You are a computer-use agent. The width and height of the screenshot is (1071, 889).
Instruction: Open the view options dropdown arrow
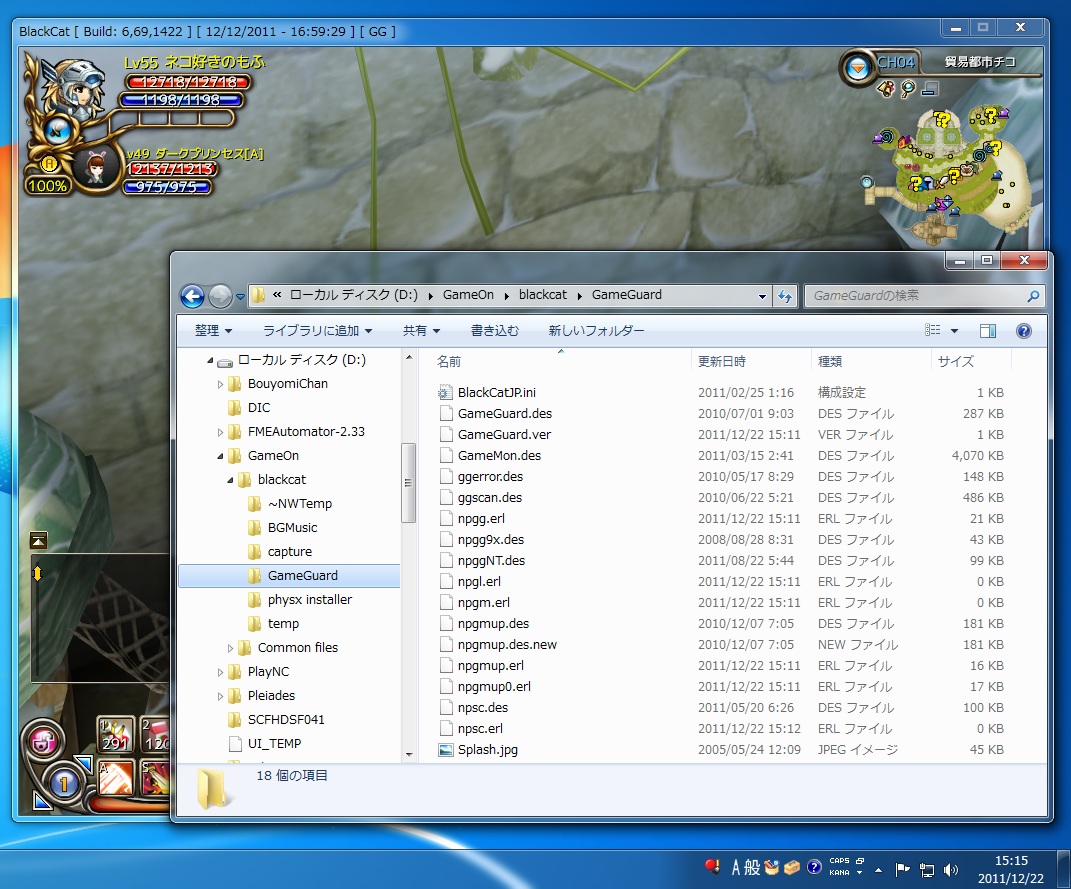(954, 331)
